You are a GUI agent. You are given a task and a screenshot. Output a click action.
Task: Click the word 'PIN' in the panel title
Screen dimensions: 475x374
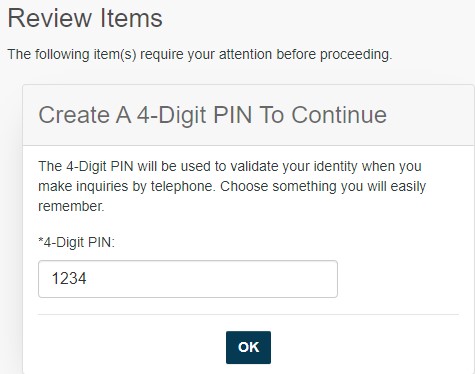pyautogui.click(x=232, y=115)
